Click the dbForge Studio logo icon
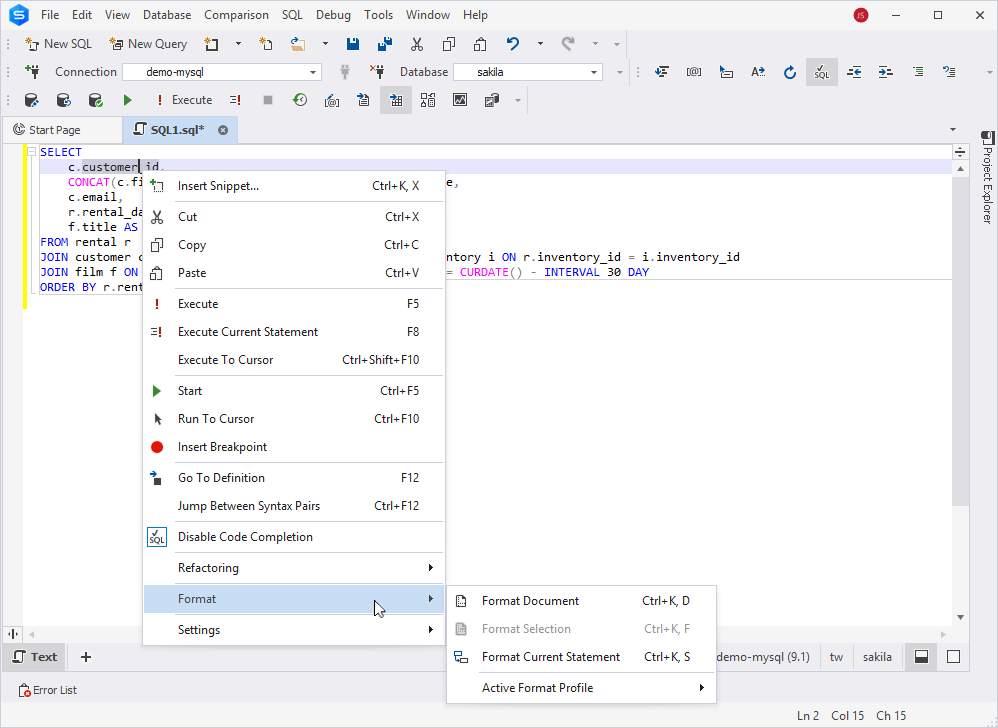This screenshot has width=998, height=728. click(x=19, y=15)
